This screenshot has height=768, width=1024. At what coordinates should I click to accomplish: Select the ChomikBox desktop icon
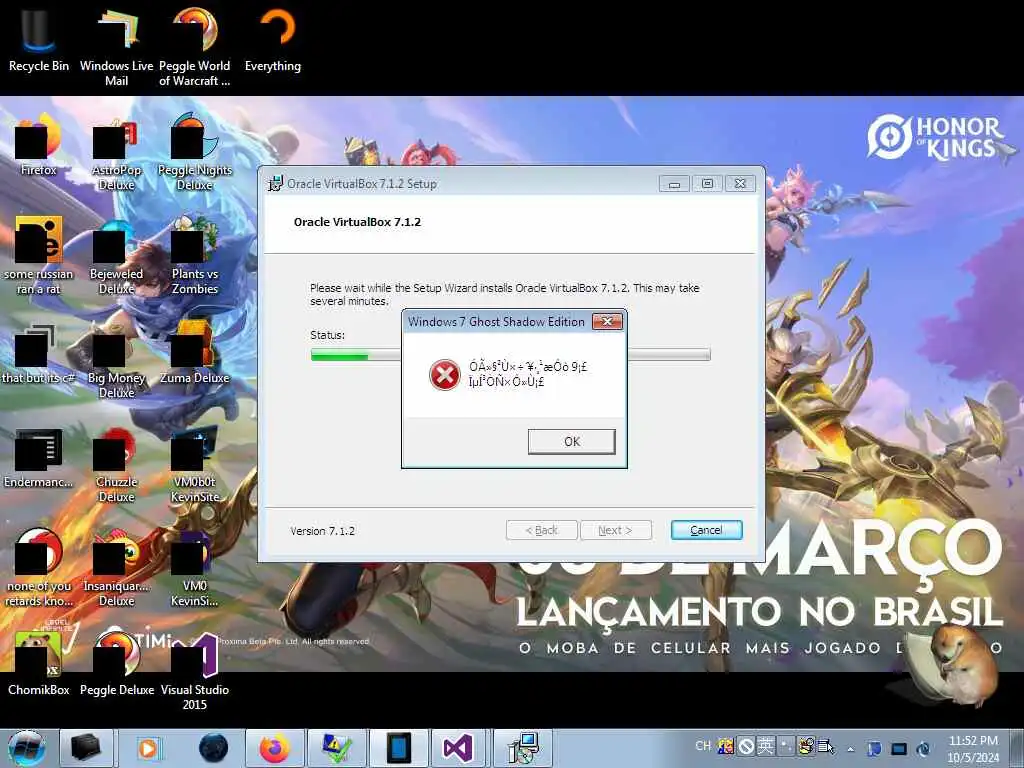click(39, 664)
